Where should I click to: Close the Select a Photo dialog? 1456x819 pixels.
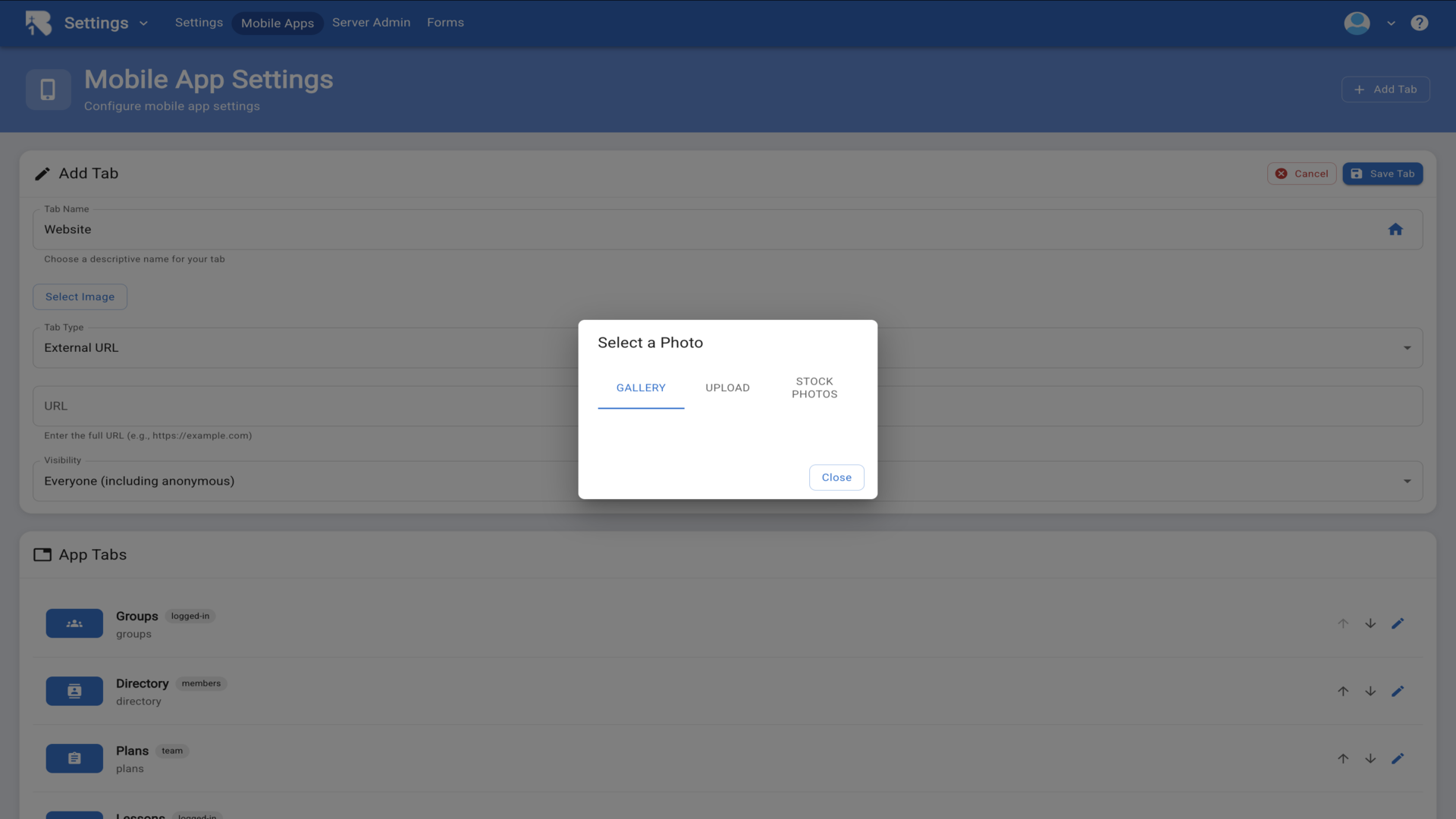[836, 477]
